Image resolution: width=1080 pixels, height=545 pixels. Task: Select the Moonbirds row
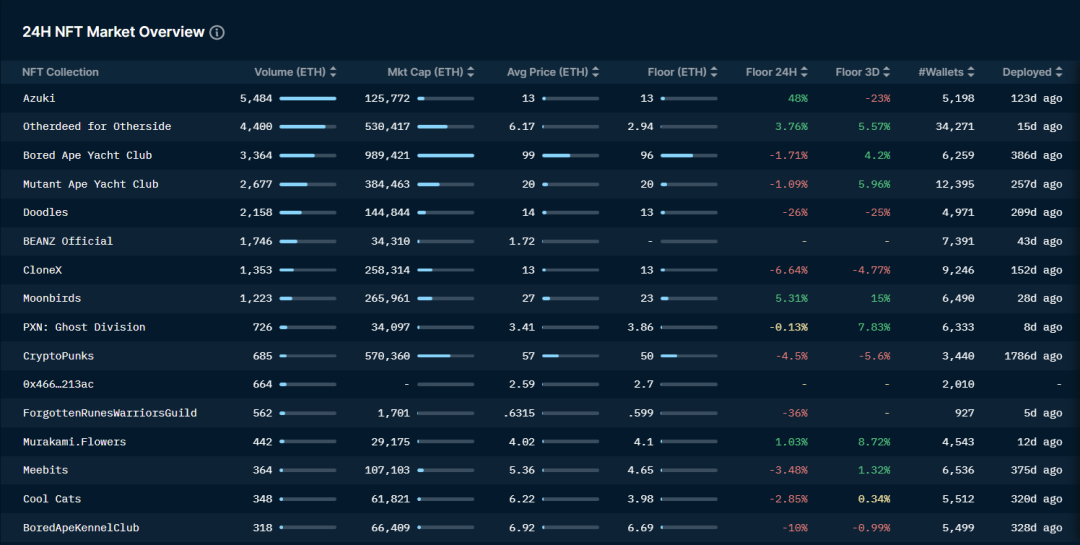540,298
